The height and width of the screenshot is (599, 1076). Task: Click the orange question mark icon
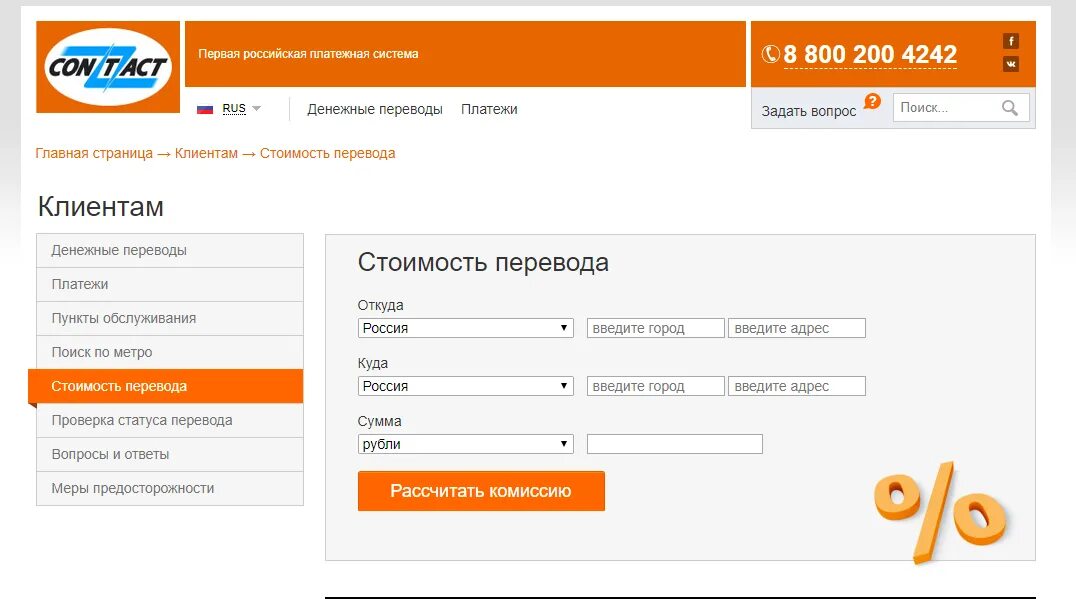coord(872,102)
